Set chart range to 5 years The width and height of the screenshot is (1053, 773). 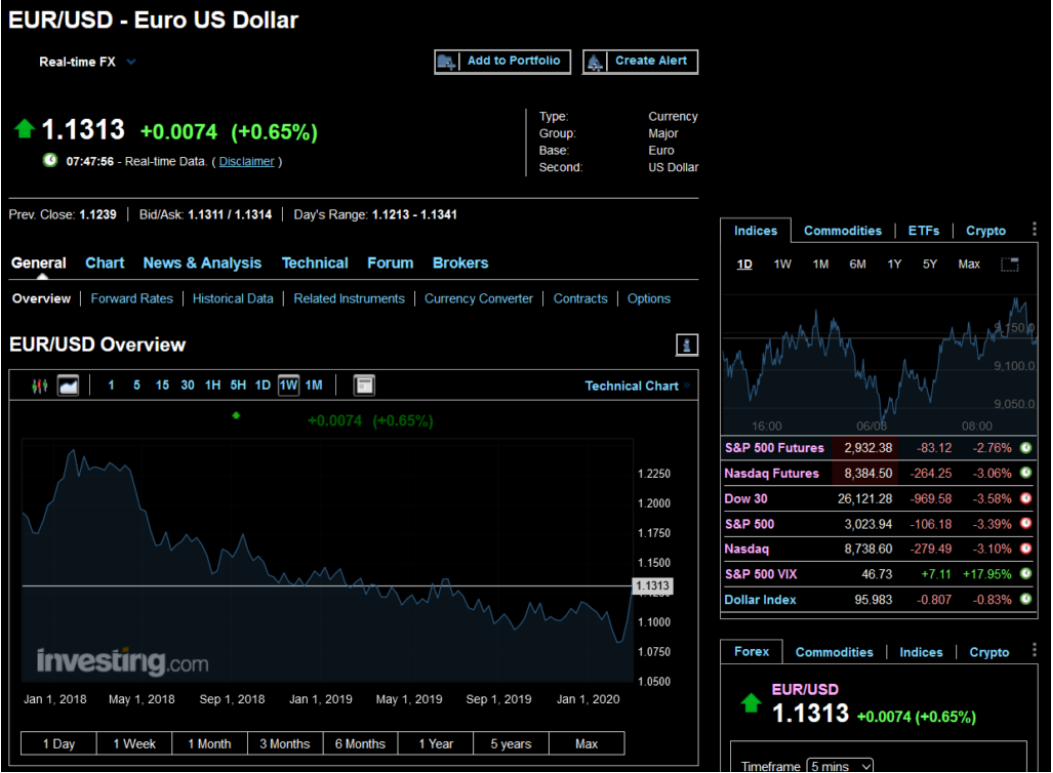[x=511, y=743]
